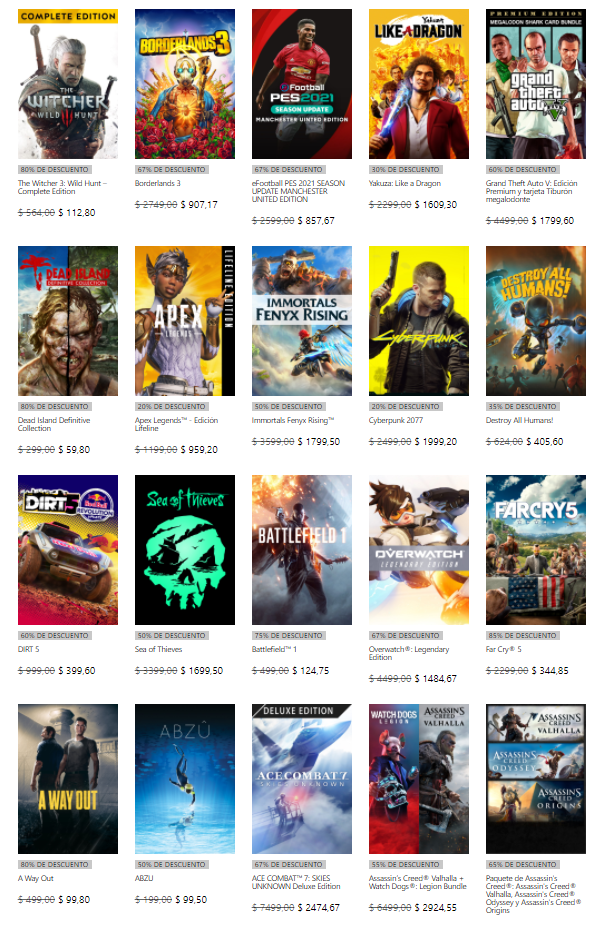Select the Destroy All Humans! cover art
The image size is (601, 925).
535,321
